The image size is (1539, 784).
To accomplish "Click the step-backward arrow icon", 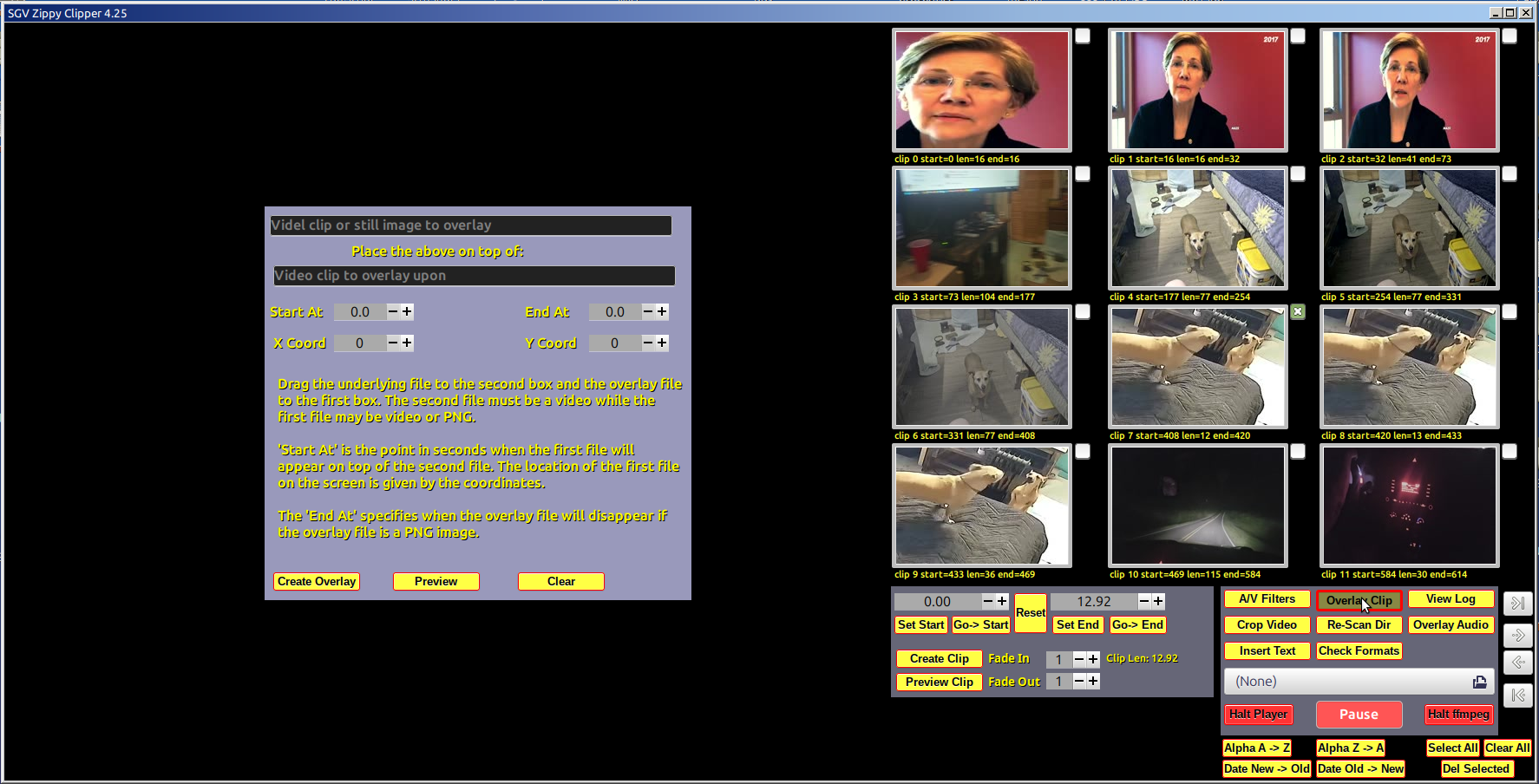I will coord(1517,663).
